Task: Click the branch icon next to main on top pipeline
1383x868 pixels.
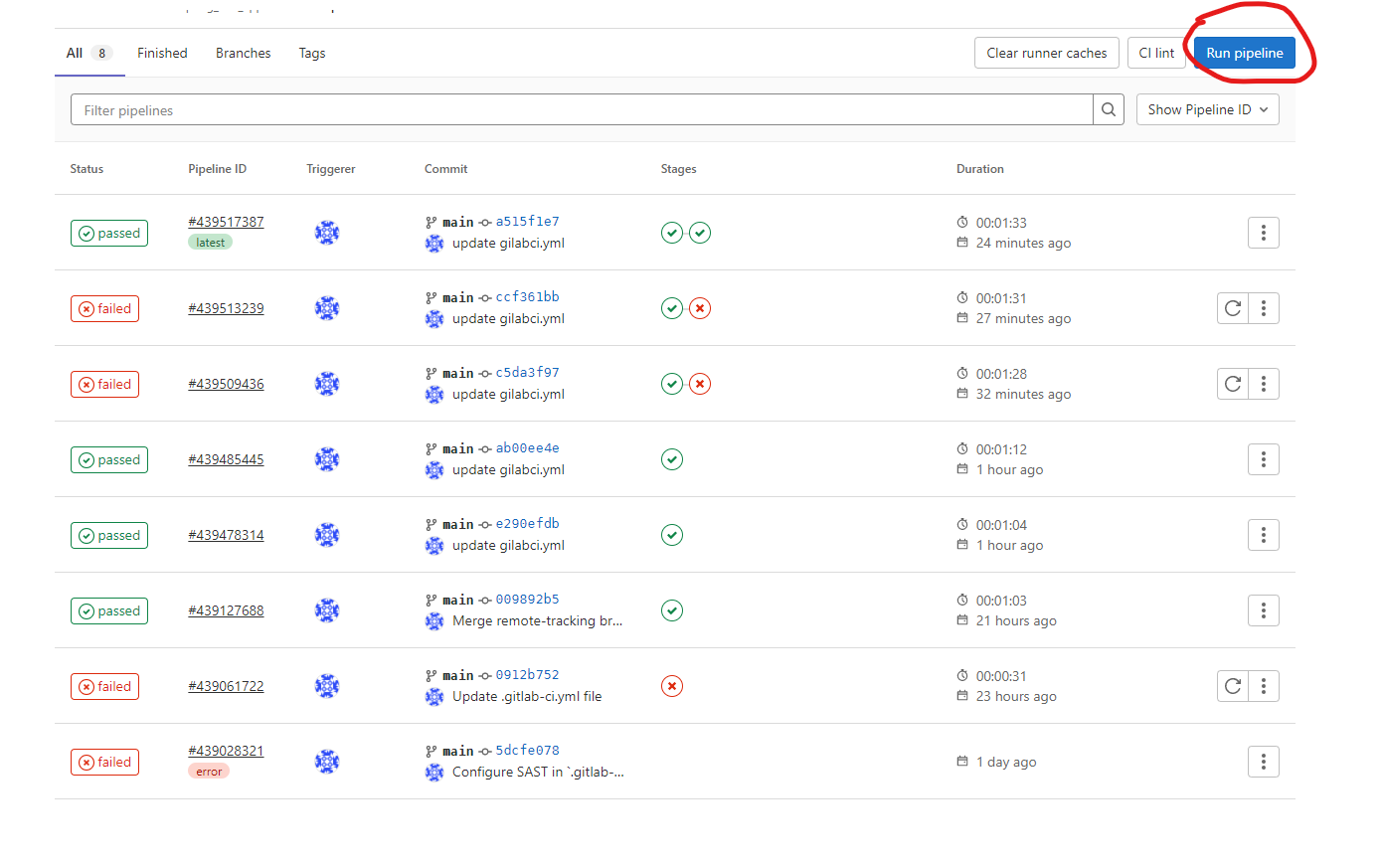Action: pyautogui.click(x=430, y=220)
